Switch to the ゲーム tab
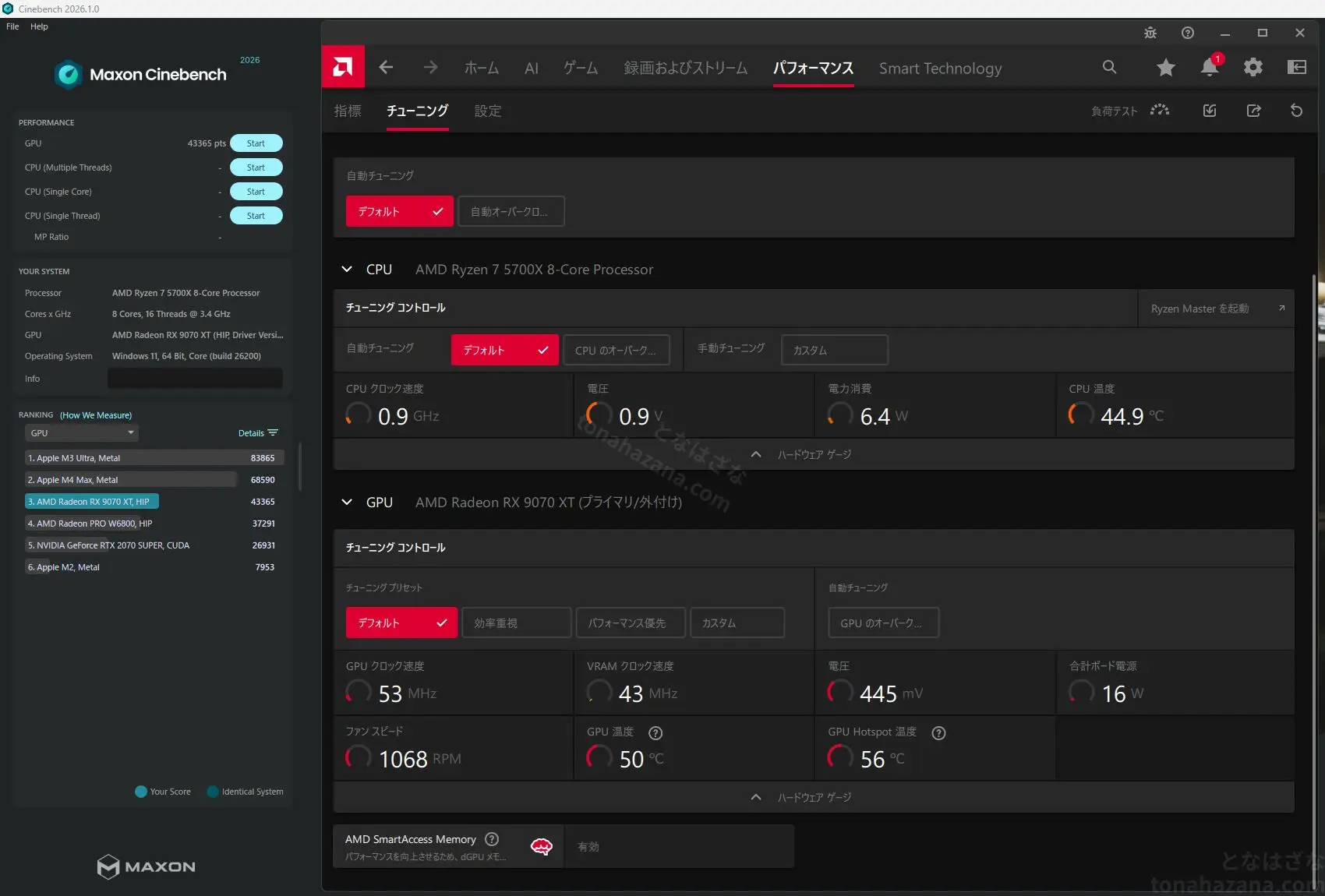 pos(581,69)
